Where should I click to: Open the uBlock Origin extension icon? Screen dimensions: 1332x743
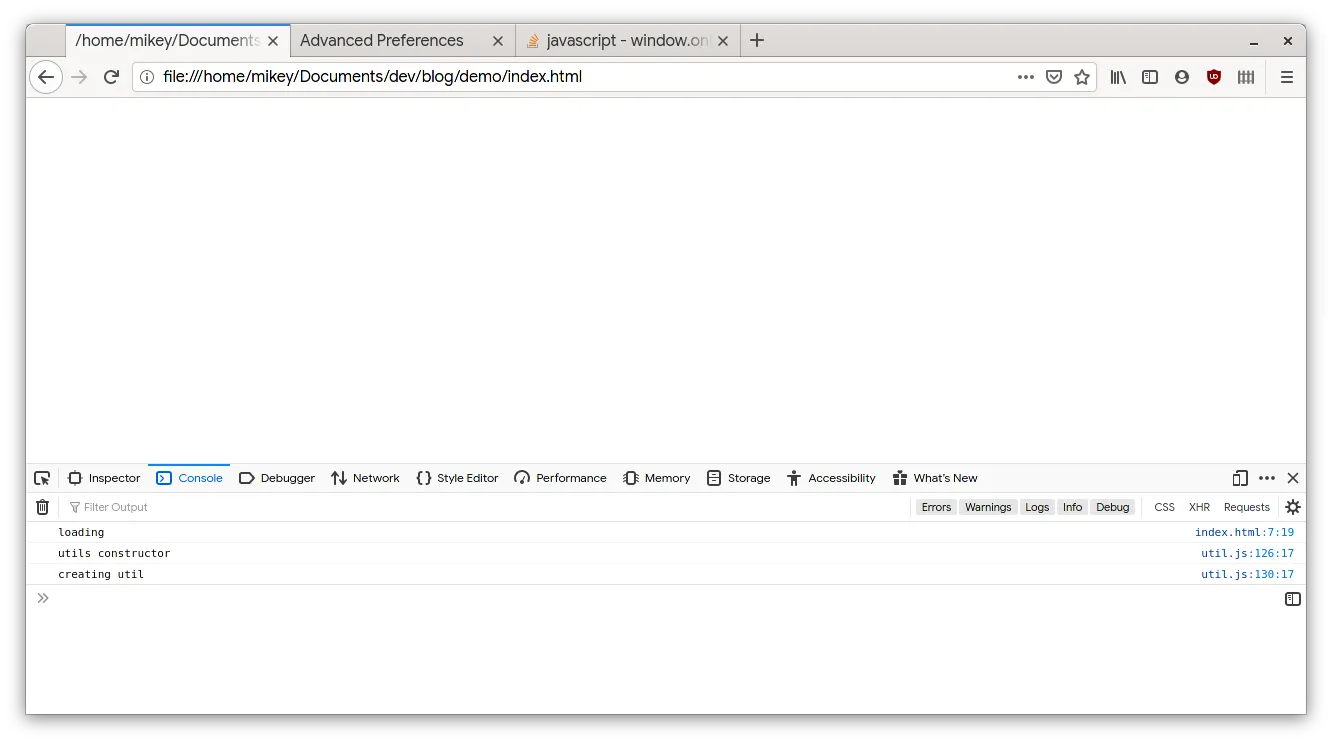[x=1214, y=77]
